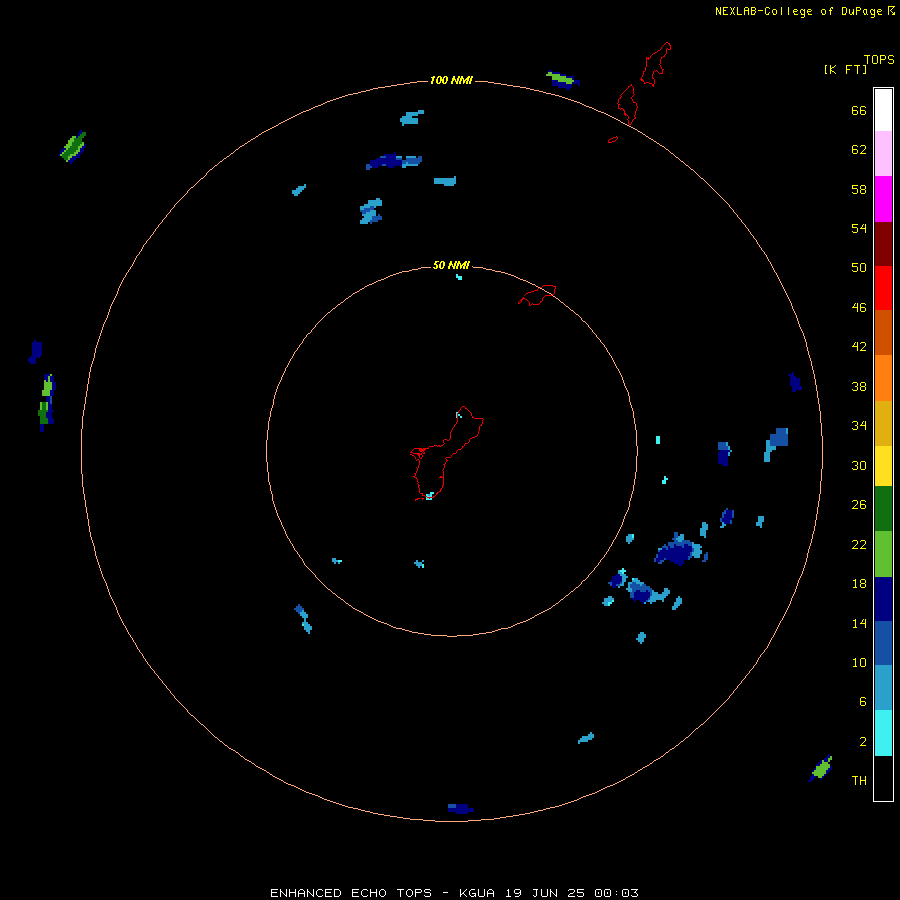Image resolution: width=900 pixels, height=900 pixels.
Task: Click the medium blue 18 kft swatch
Action: point(883,643)
